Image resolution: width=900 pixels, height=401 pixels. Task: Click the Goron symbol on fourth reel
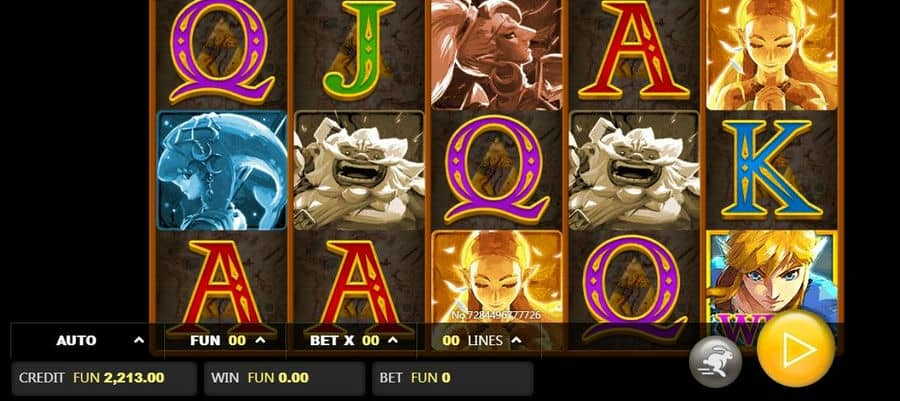[634, 170]
